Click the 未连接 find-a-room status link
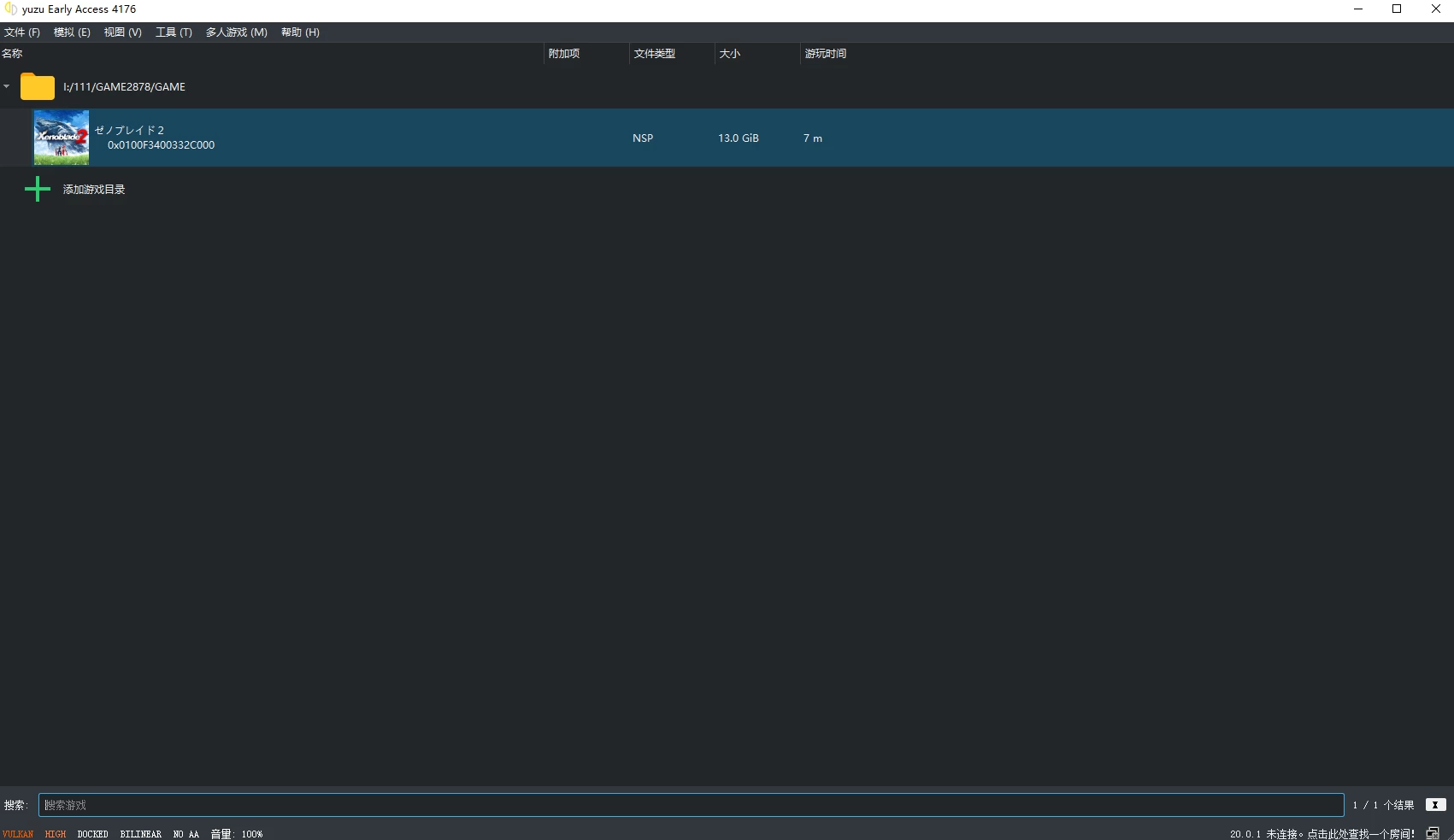 pyautogui.click(x=1339, y=834)
